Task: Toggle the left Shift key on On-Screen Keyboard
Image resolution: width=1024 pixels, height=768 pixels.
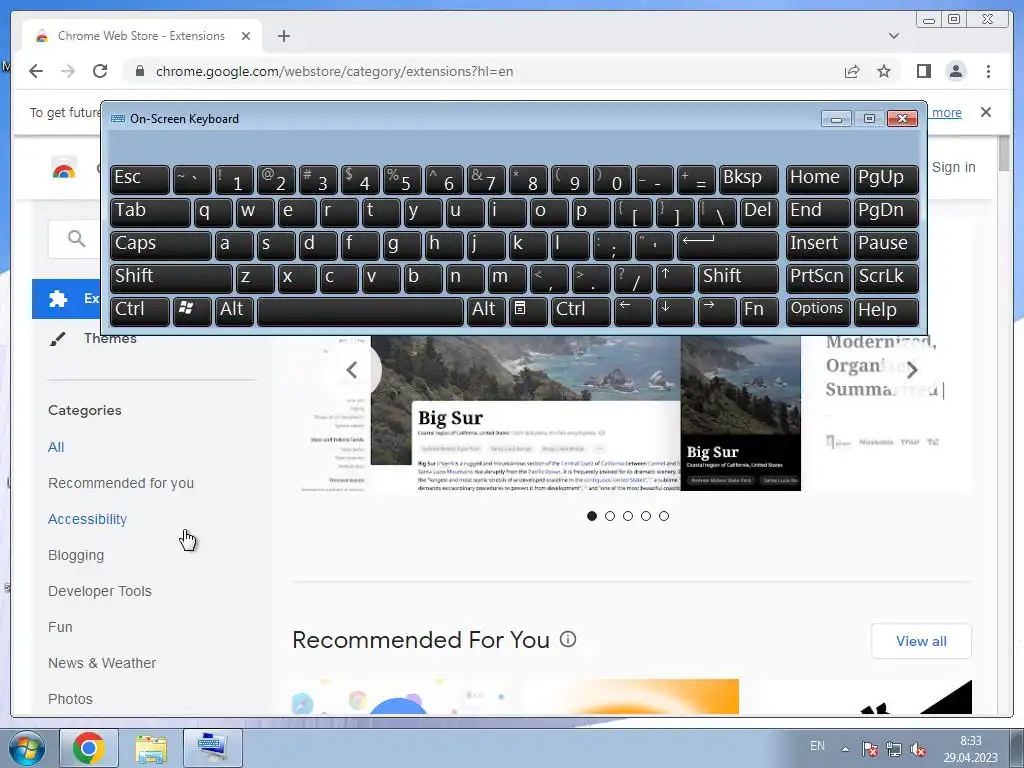Action: tap(170, 278)
